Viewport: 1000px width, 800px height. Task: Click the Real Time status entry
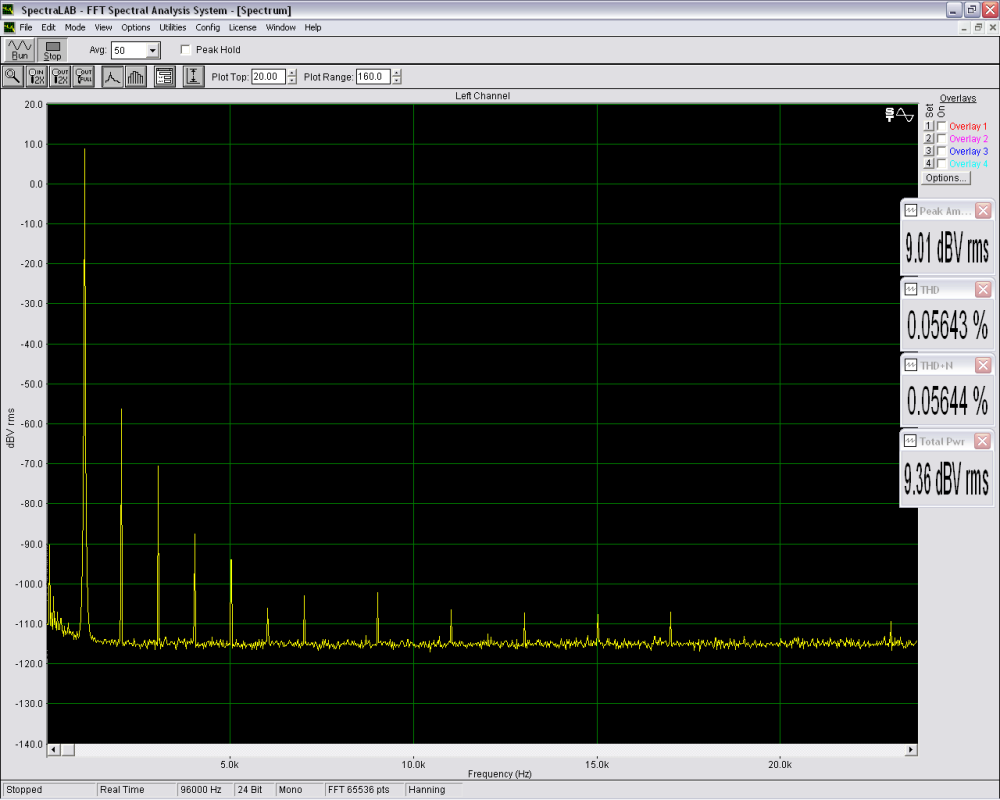pyautogui.click(x=136, y=790)
